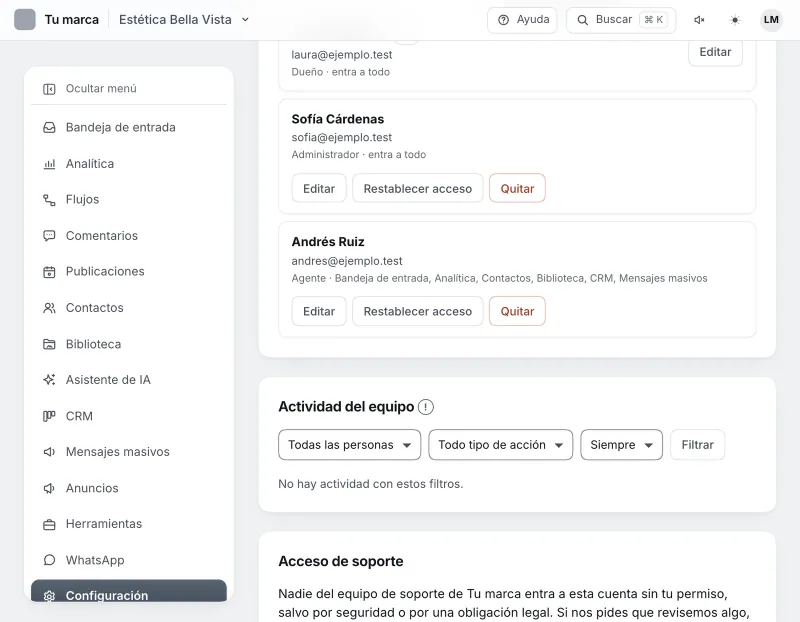Apply filters with the Filtrar button
Viewport: 800px width, 622px height.
[x=697, y=444]
